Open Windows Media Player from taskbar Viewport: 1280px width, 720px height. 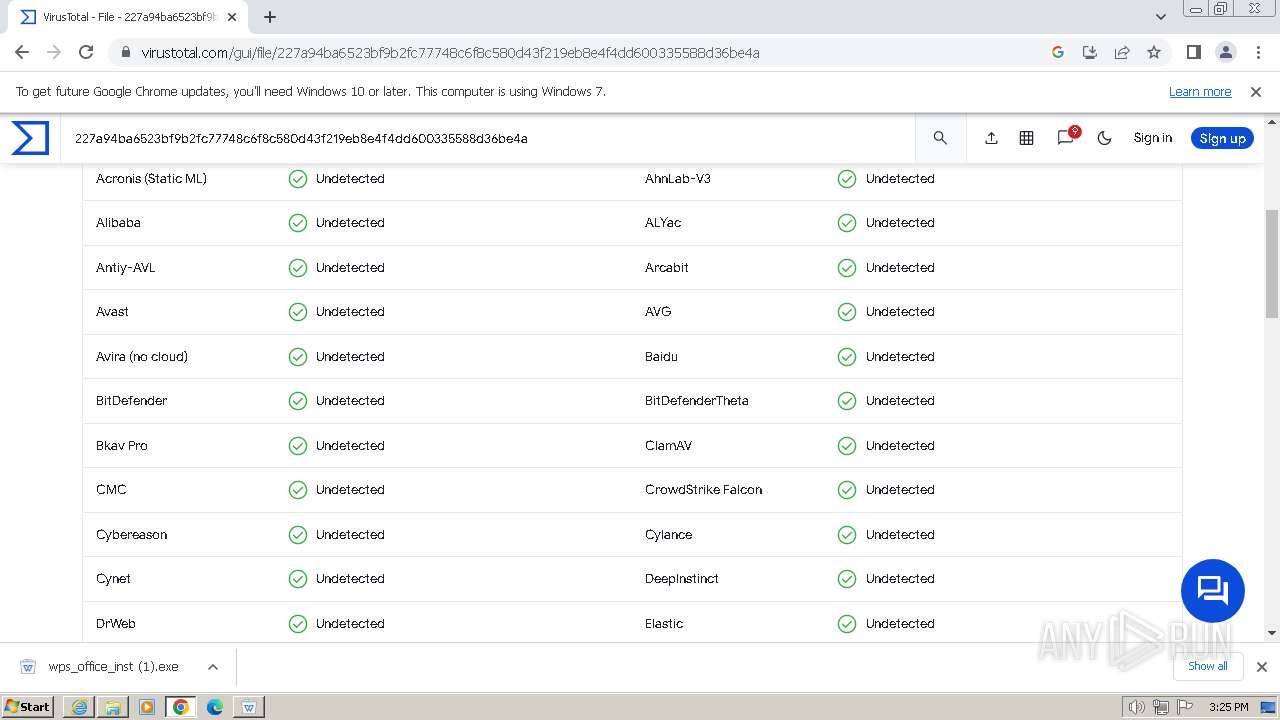click(147, 706)
